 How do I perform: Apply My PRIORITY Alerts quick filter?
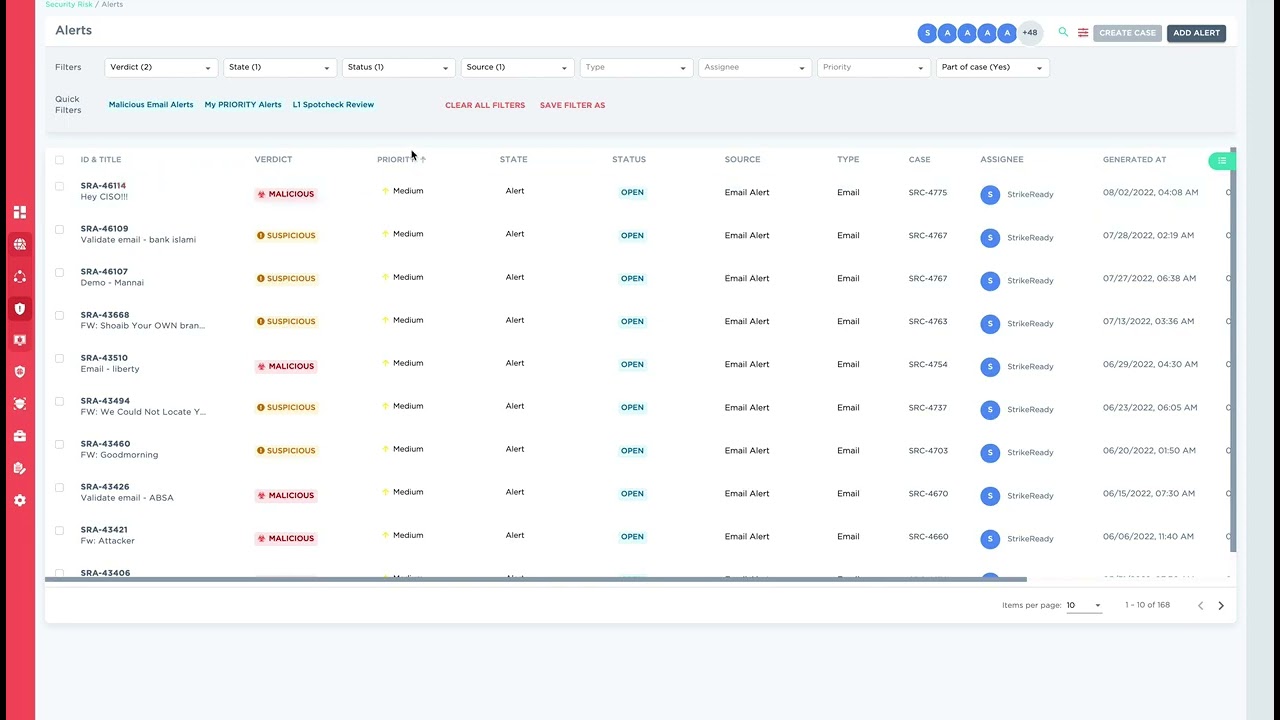[x=243, y=104]
